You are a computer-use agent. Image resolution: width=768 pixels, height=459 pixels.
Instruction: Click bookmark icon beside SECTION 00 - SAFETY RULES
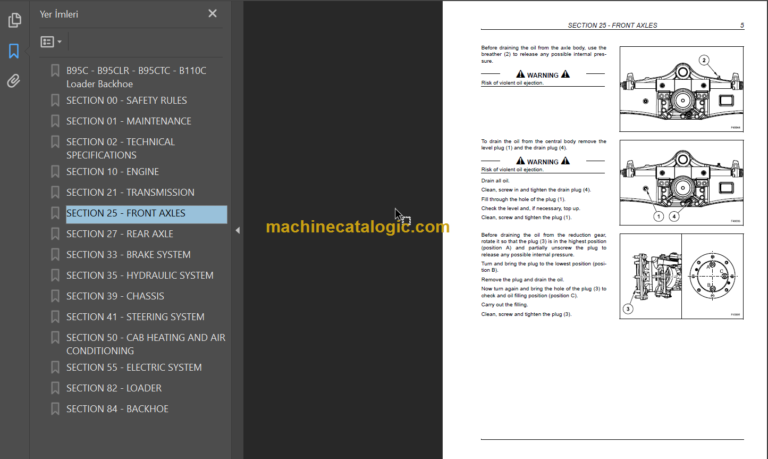(55, 100)
